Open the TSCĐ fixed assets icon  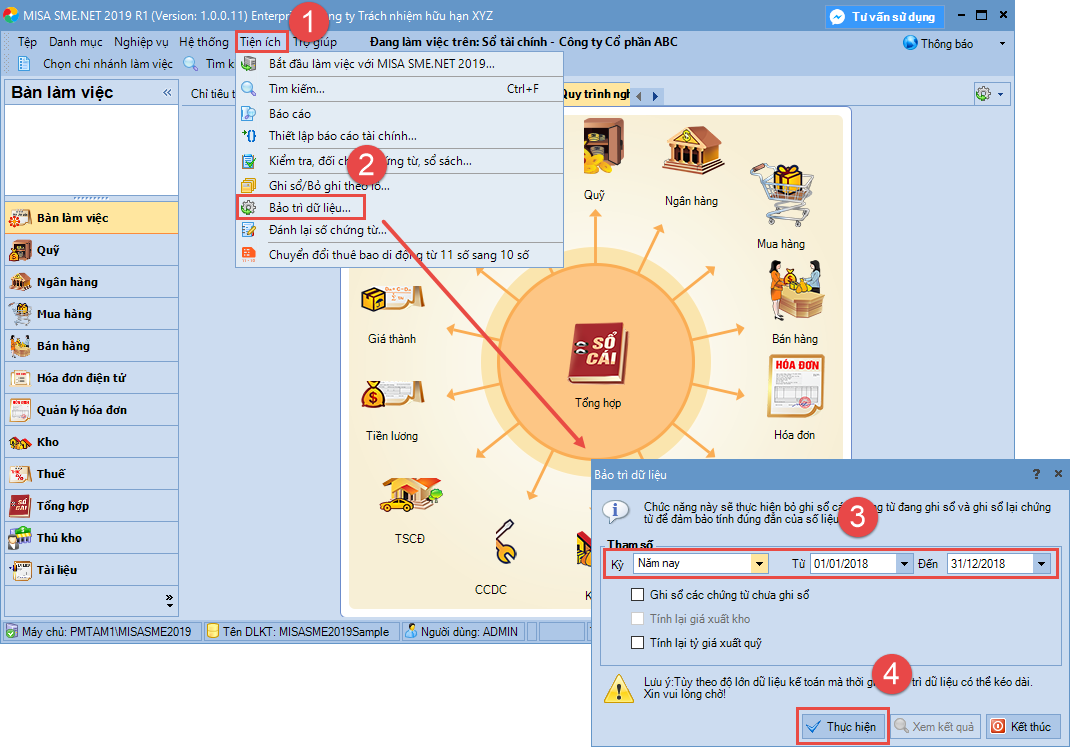coord(410,497)
